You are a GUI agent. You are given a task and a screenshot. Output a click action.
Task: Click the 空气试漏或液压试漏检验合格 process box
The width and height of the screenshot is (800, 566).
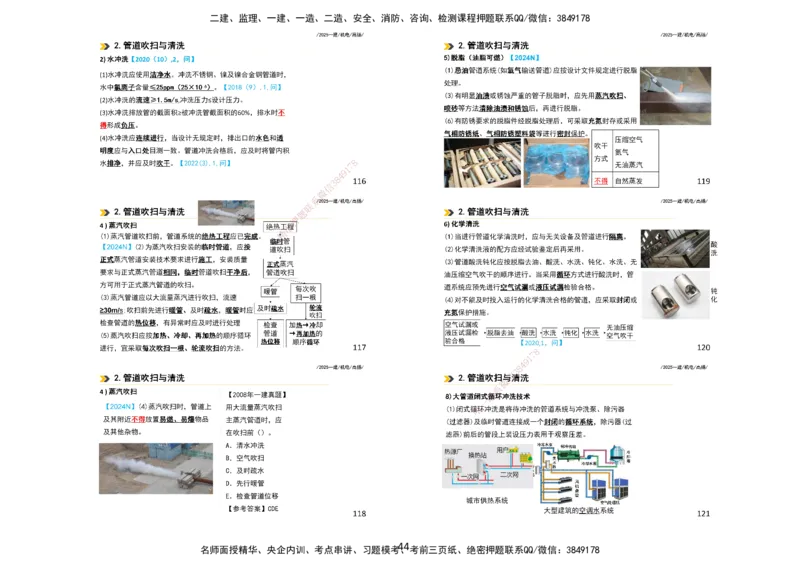462,333
